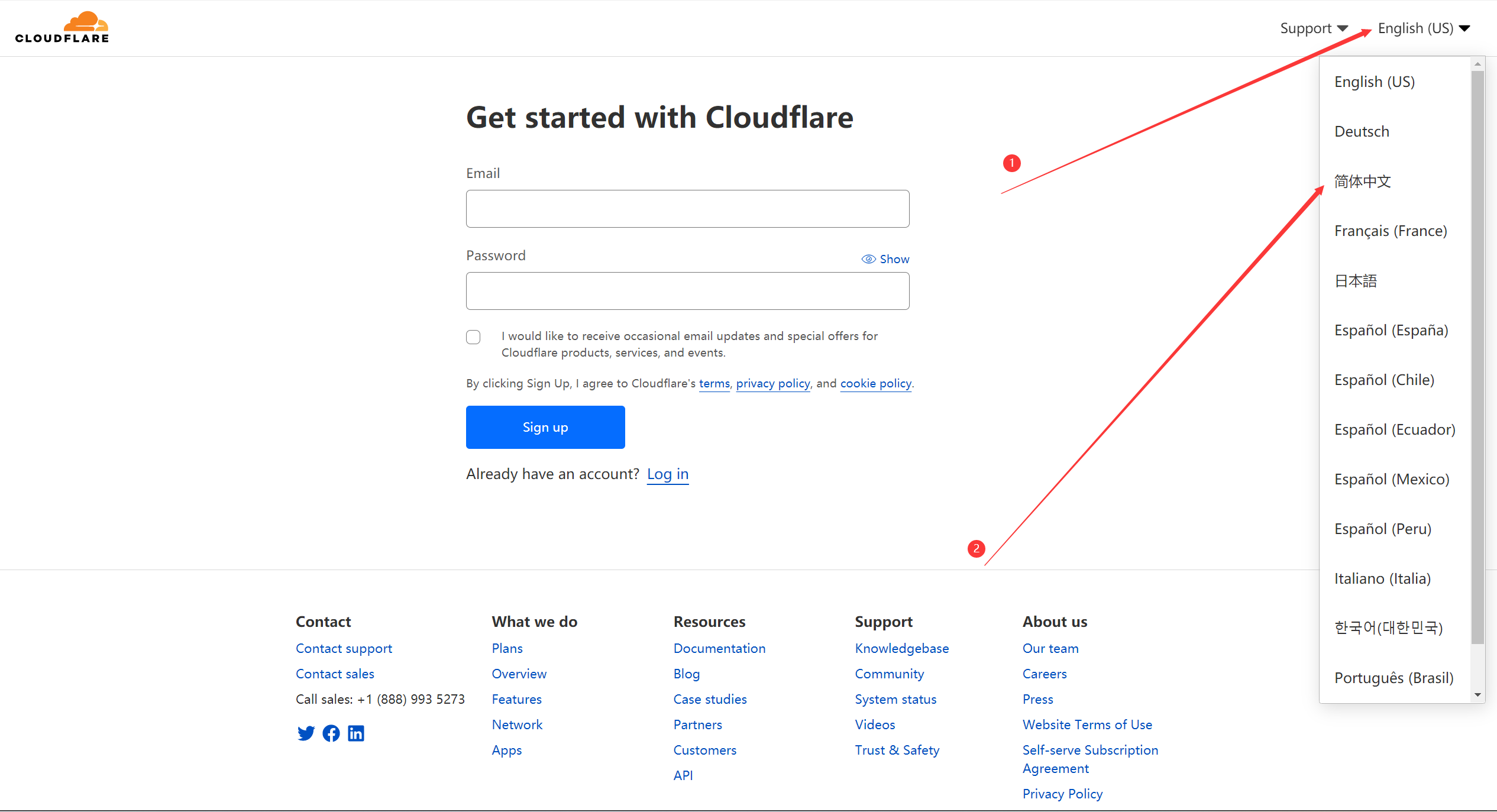
Task: Read the cookie policy
Action: [875, 383]
